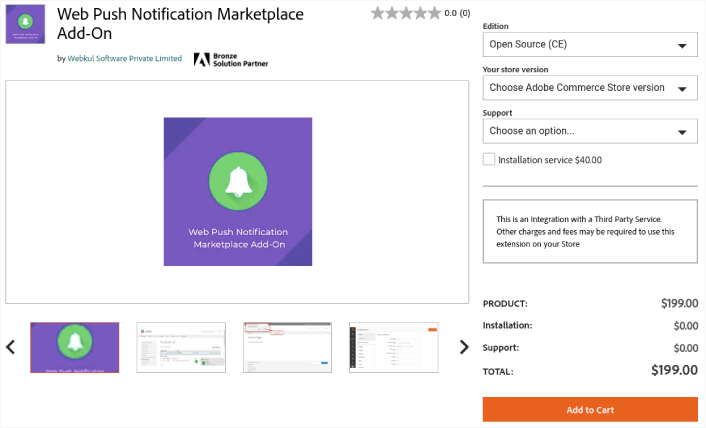The width and height of the screenshot is (706, 428).
Task: Click the rating count 0.0 (0)
Action: tap(457, 14)
